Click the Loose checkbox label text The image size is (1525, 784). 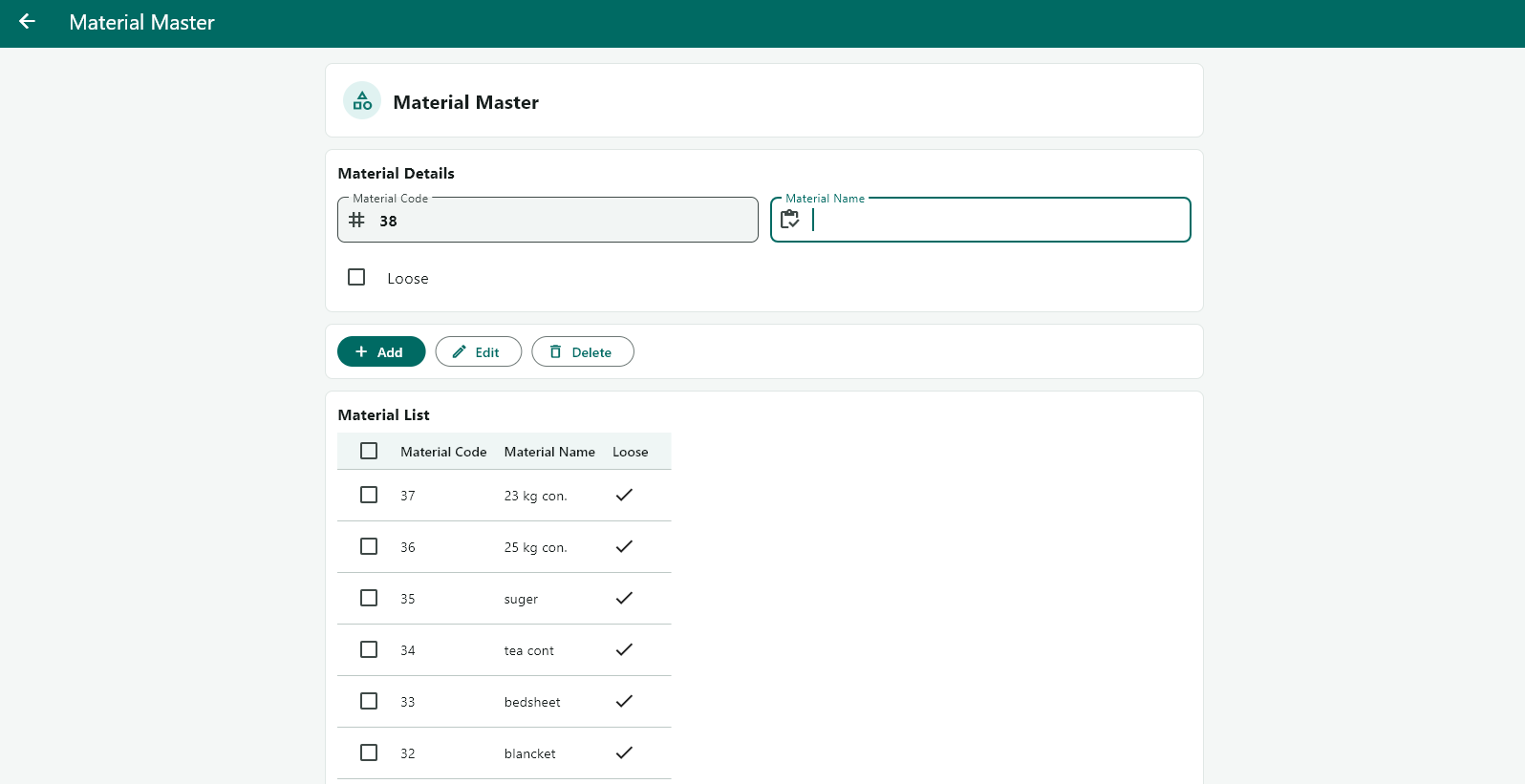pyautogui.click(x=408, y=278)
